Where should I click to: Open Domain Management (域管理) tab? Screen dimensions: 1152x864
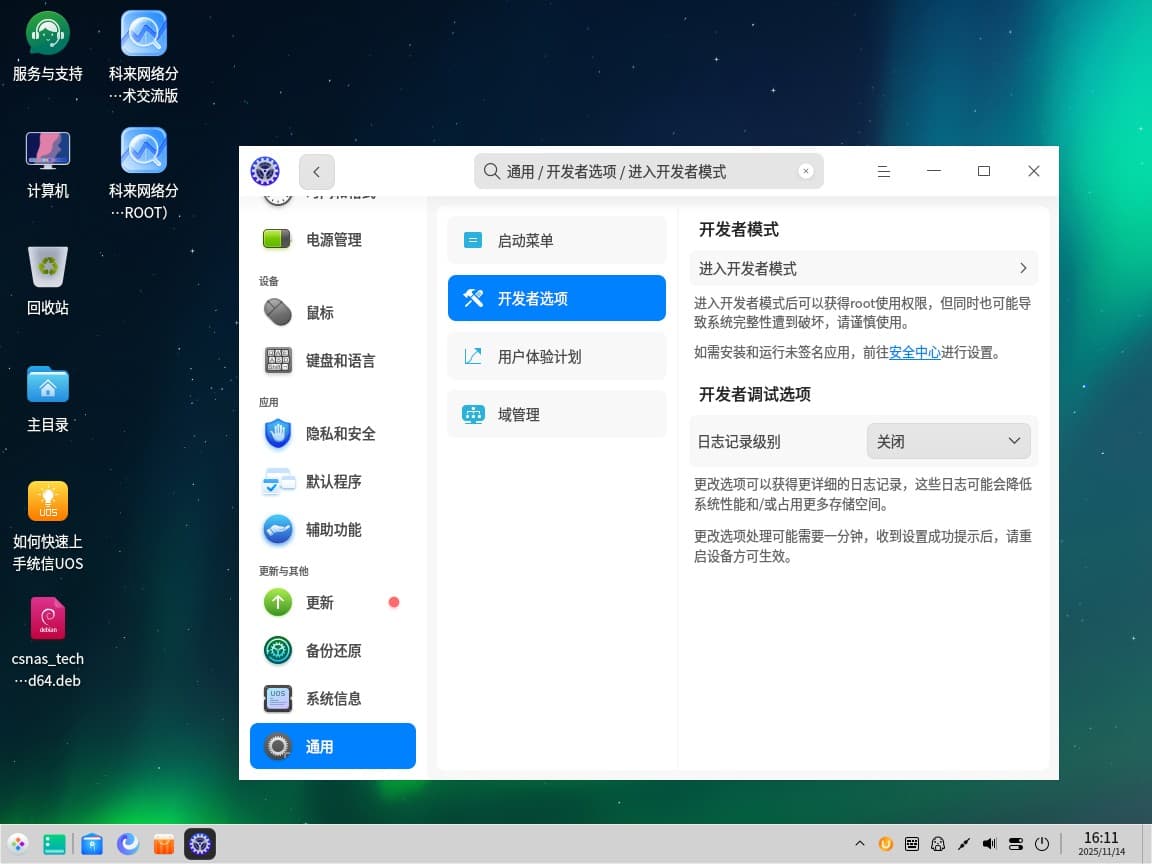(x=556, y=415)
